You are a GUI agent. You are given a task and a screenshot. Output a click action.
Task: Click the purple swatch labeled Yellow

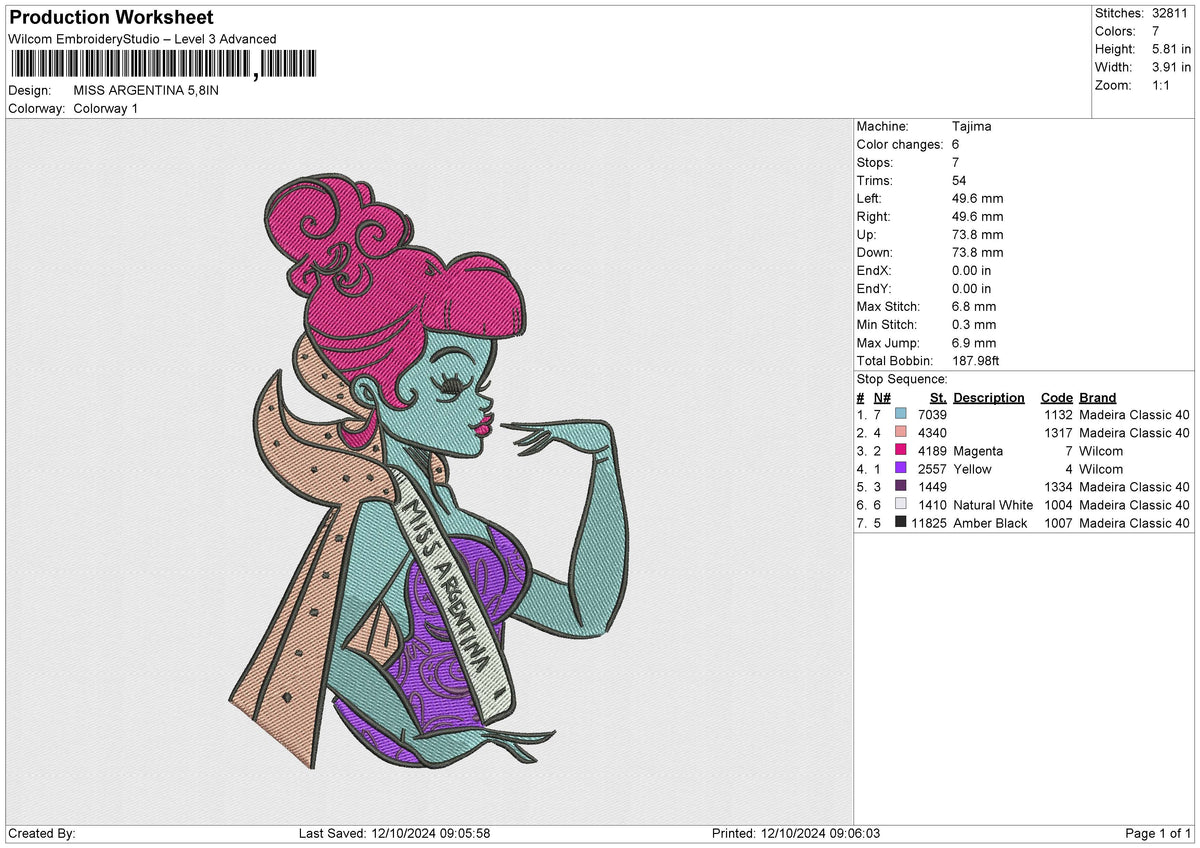tap(901, 468)
